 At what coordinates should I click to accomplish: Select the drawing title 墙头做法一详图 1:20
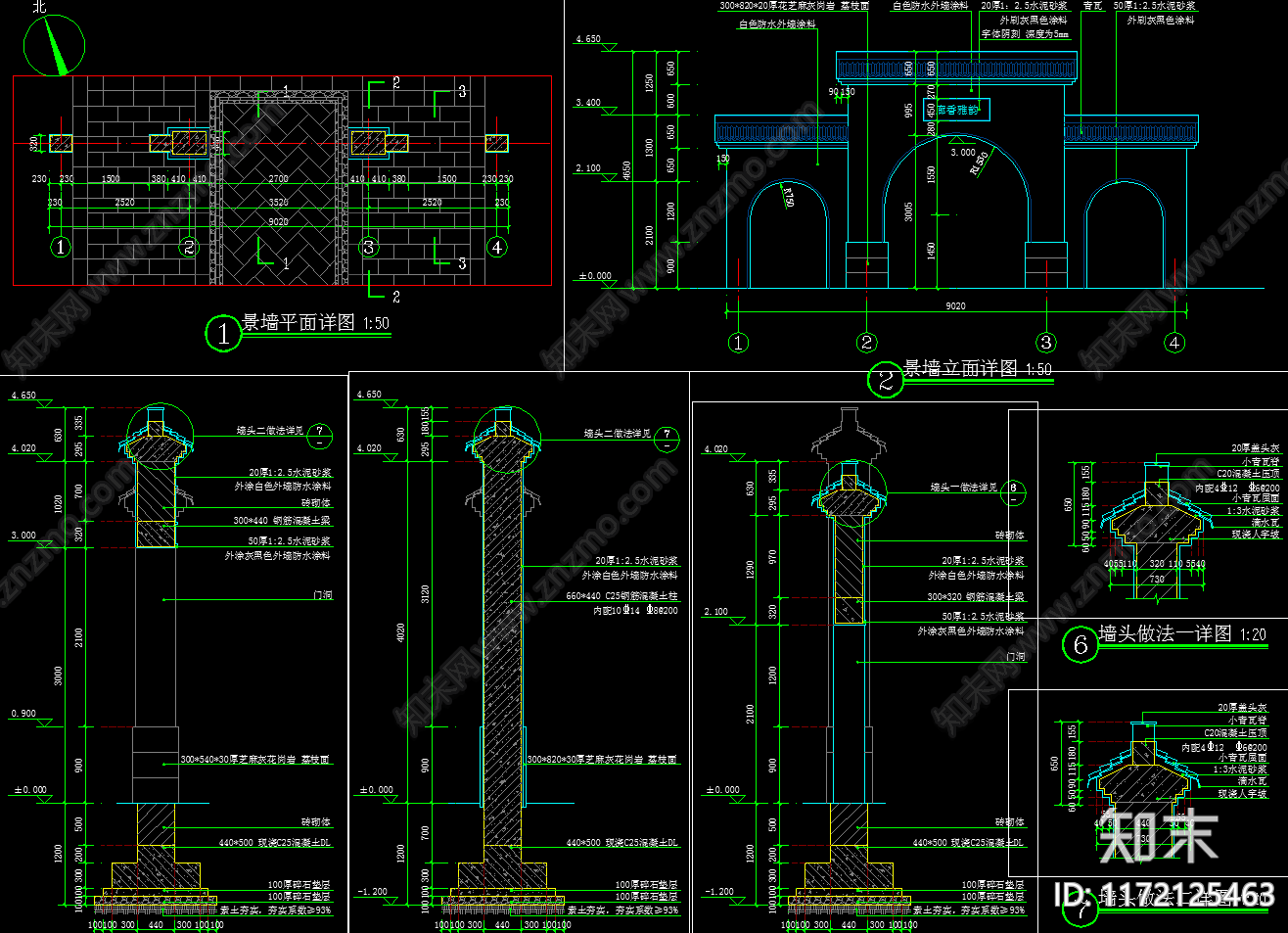[1182, 634]
